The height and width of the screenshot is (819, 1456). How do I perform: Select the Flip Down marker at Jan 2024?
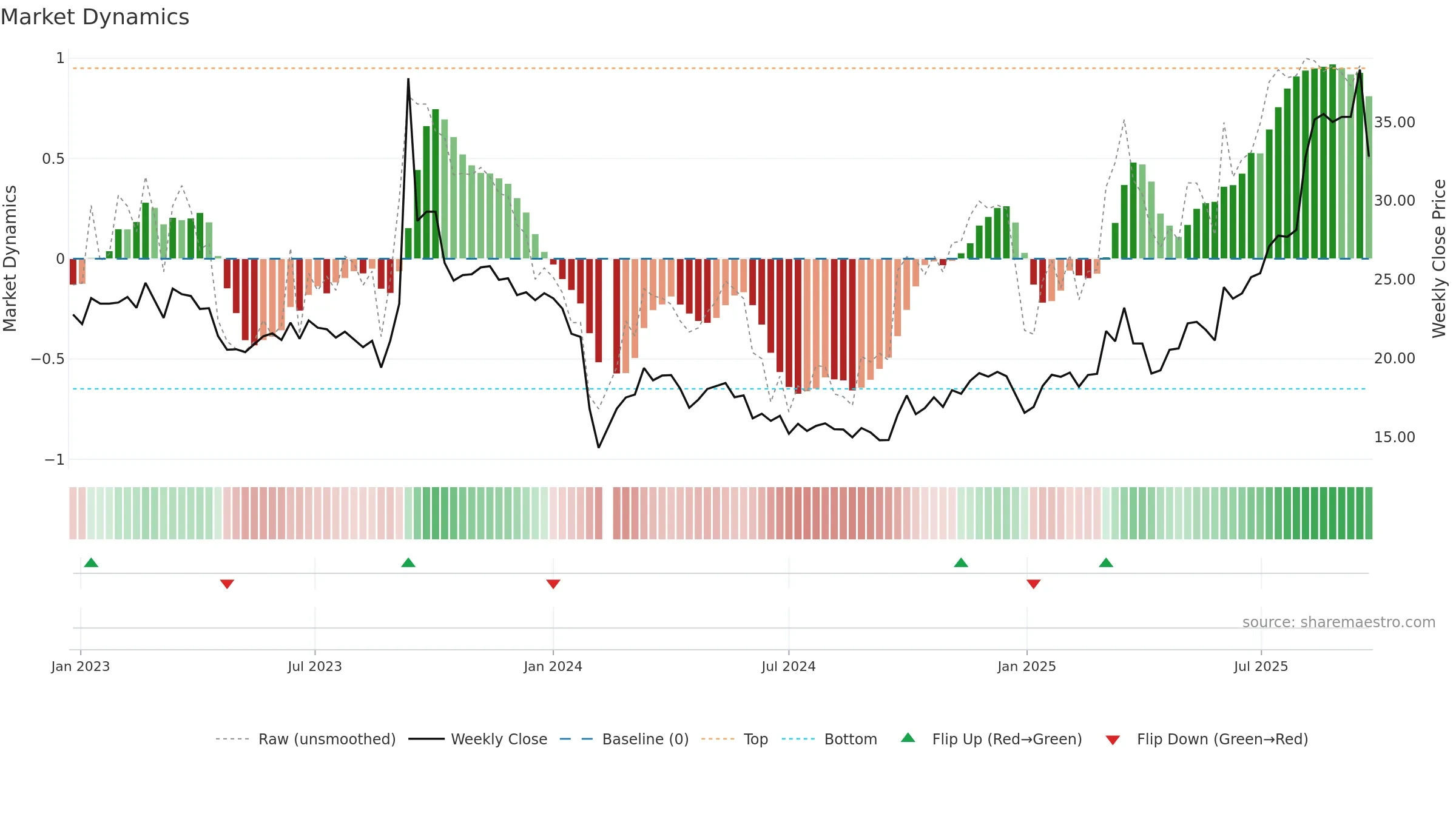[553, 584]
